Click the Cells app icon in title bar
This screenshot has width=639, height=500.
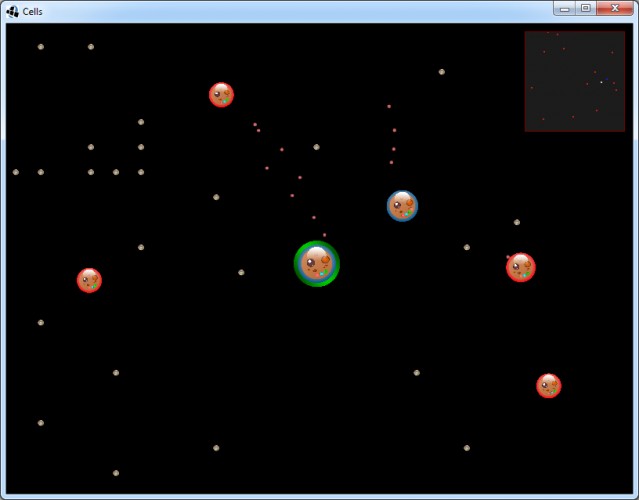12,11
